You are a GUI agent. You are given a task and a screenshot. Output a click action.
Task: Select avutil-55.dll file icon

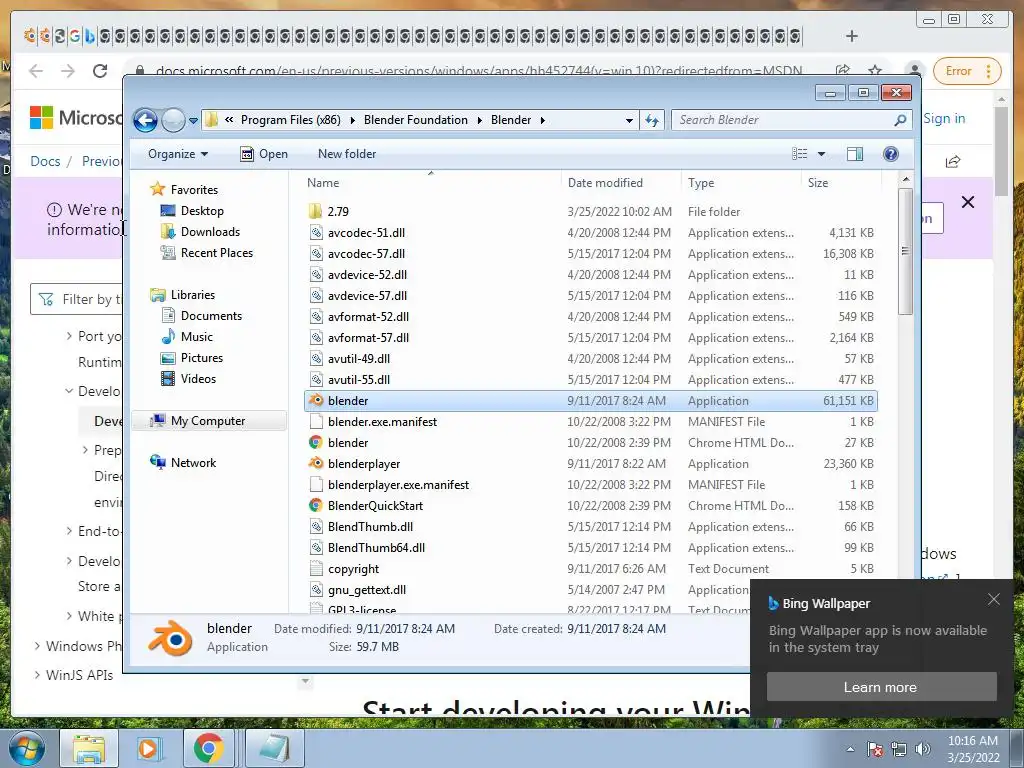(x=316, y=379)
